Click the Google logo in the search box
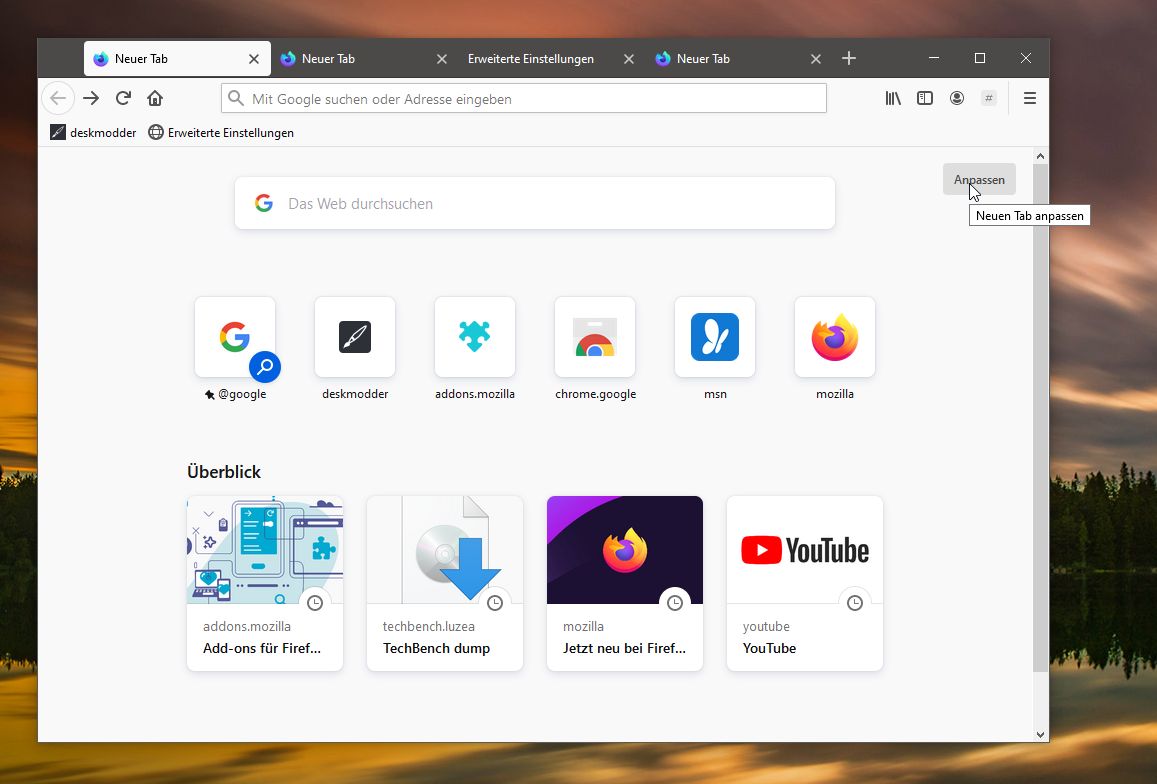Screen dimensions: 1157x784 click(x=264, y=203)
